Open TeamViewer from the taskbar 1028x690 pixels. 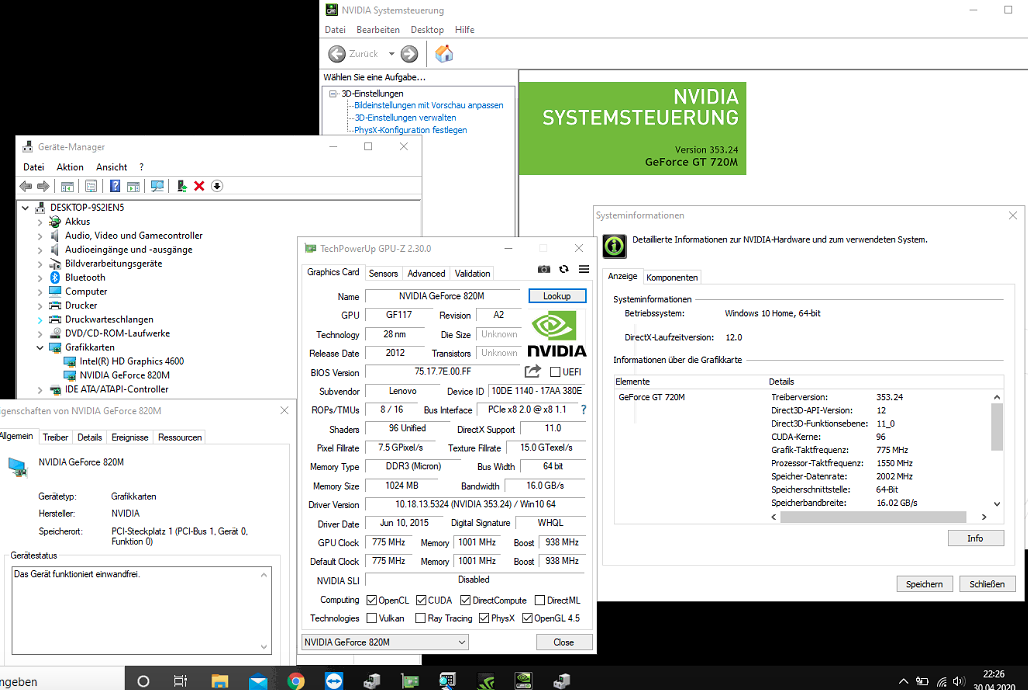pyautogui.click(x=334, y=681)
